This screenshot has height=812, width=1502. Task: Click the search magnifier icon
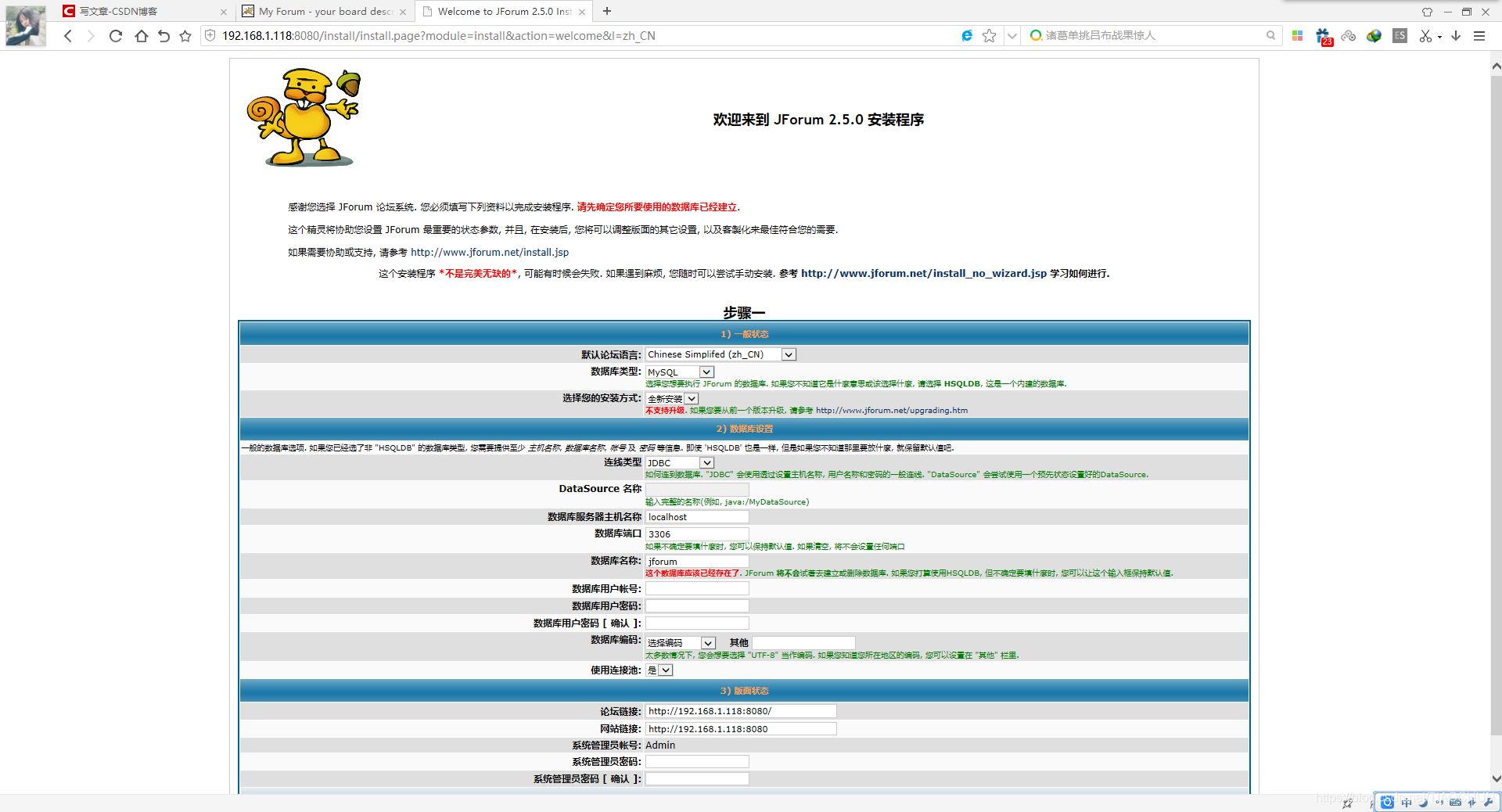tap(1270, 35)
